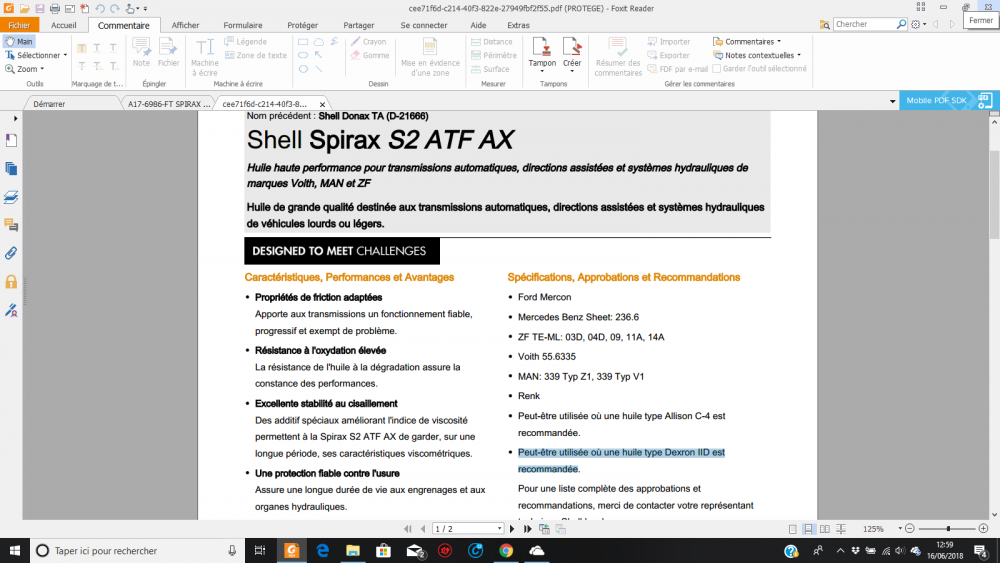Switch to facing pages view mode
Image resolution: width=1000 pixels, height=563 pixels.
point(825,529)
